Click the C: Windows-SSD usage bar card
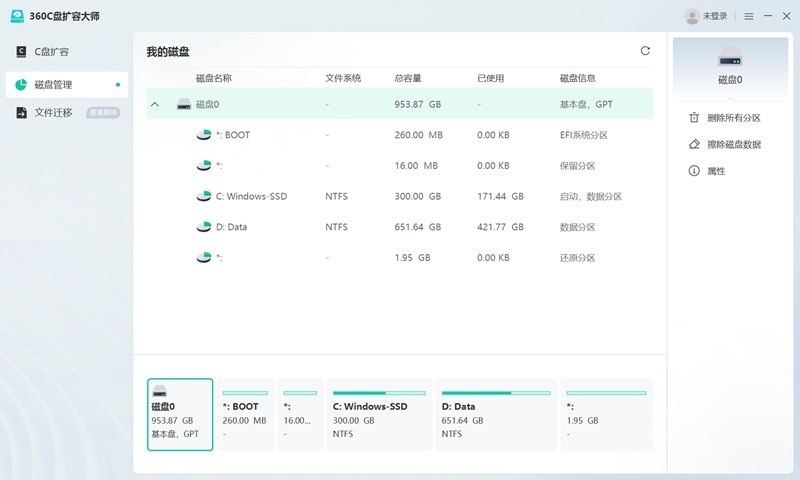800x480 pixels. 379,414
